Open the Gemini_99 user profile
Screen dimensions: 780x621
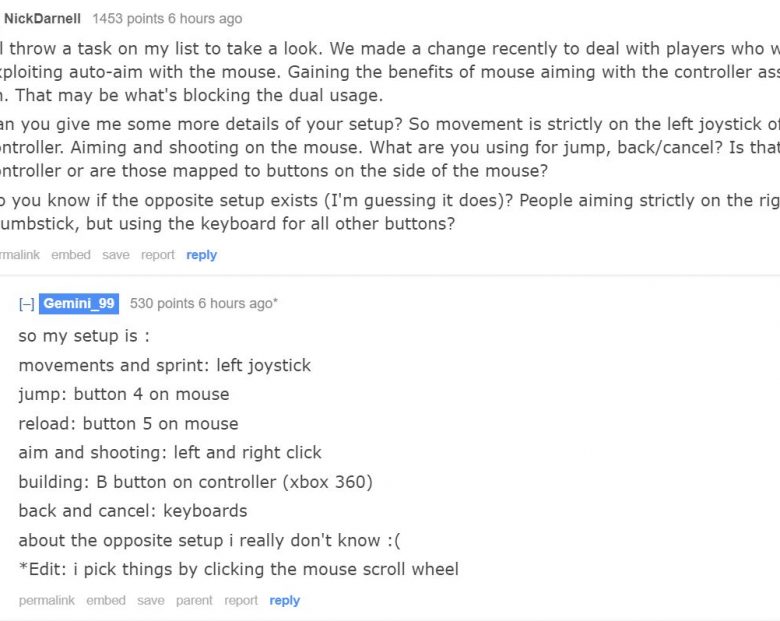coord(79,304)
